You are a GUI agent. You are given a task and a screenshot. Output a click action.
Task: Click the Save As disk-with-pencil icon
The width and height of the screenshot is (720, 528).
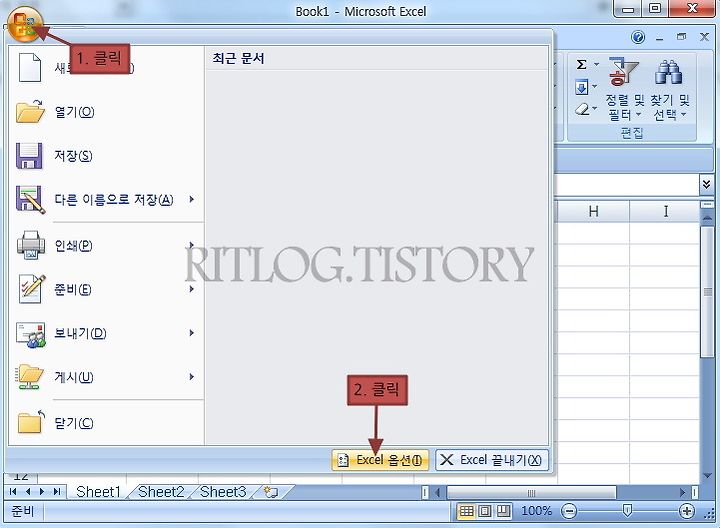pyautogui.click(x=30, y=199)
